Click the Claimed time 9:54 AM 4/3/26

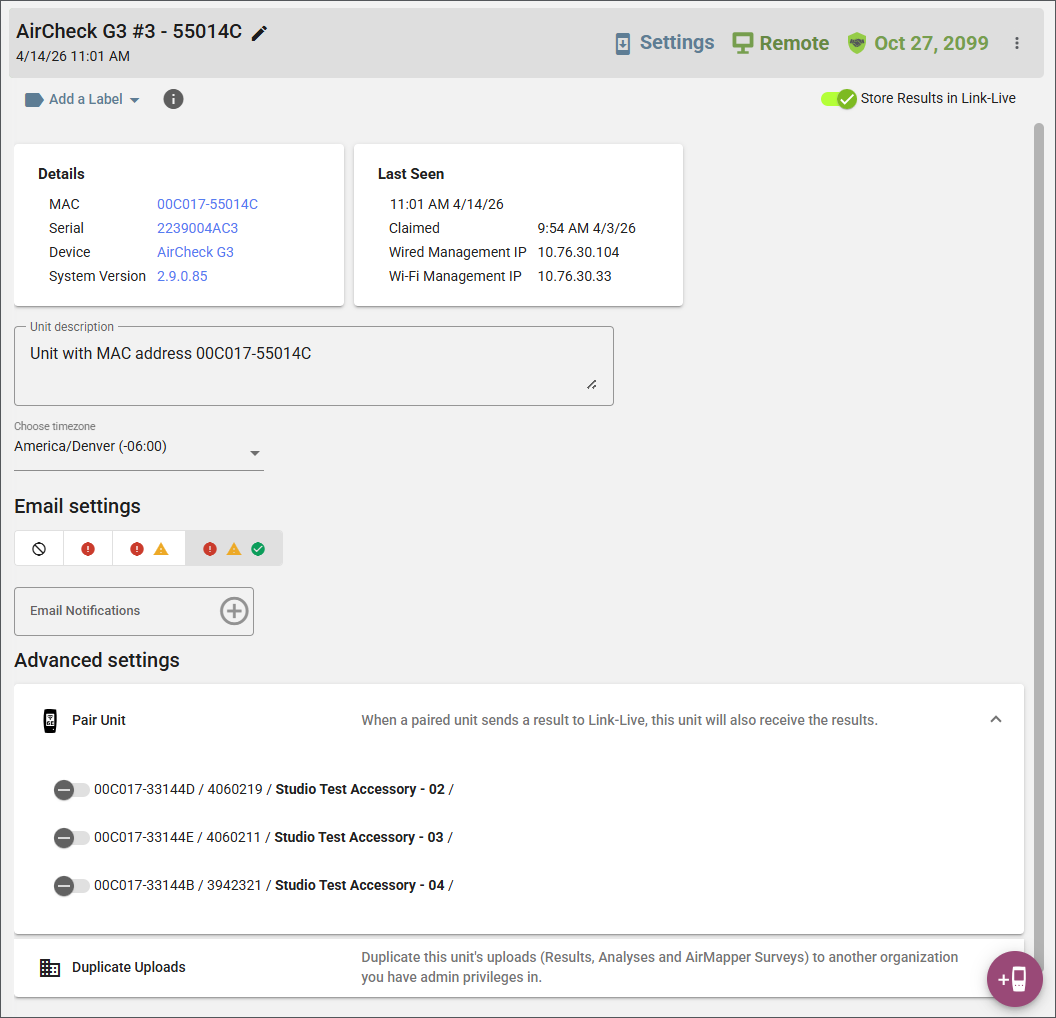(x=586, y=228)
